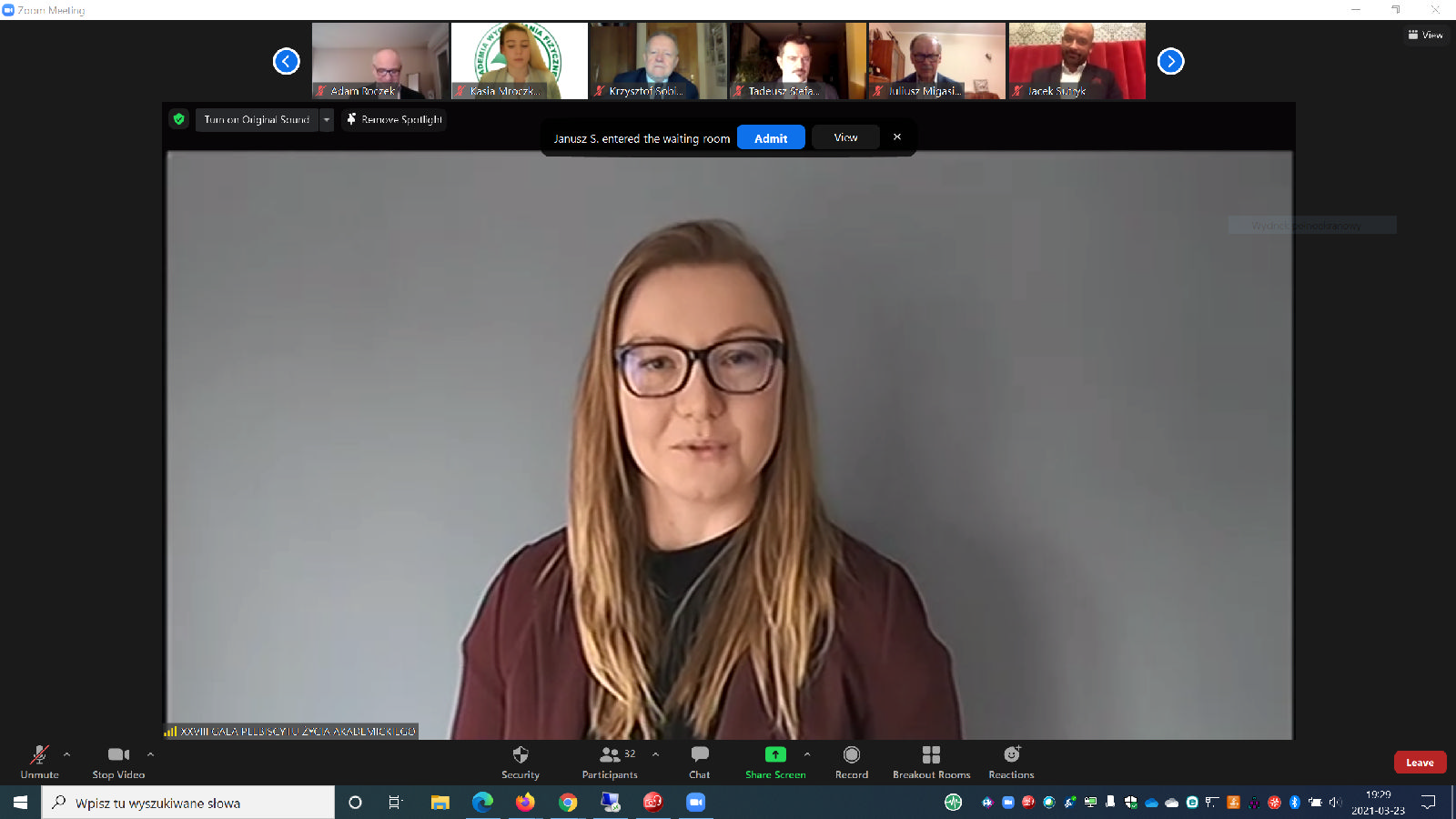
Task: Open Breakout Rooms
Action: (931, 762)
